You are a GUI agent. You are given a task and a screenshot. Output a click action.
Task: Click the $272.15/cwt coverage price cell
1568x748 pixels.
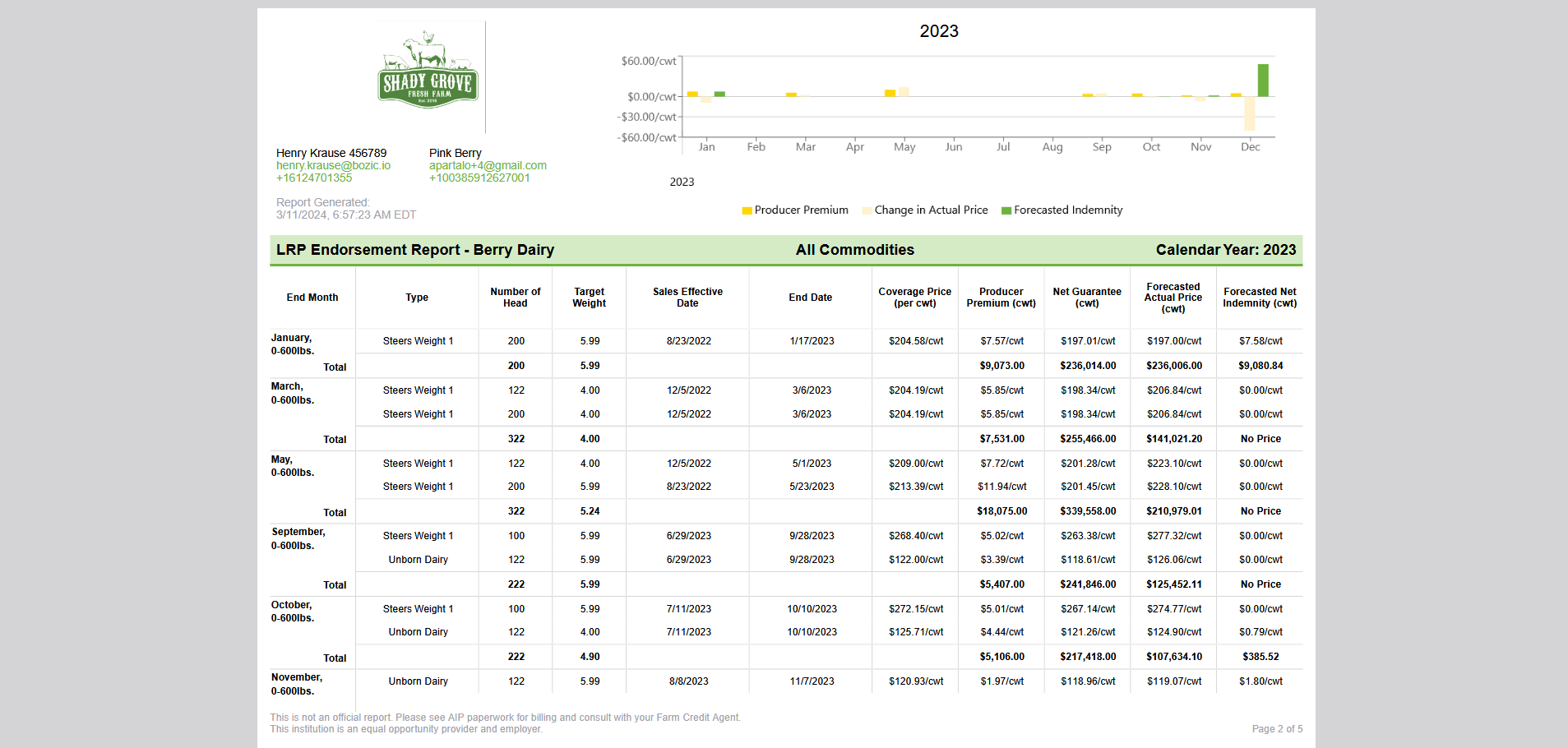click(x=916, y=609)
